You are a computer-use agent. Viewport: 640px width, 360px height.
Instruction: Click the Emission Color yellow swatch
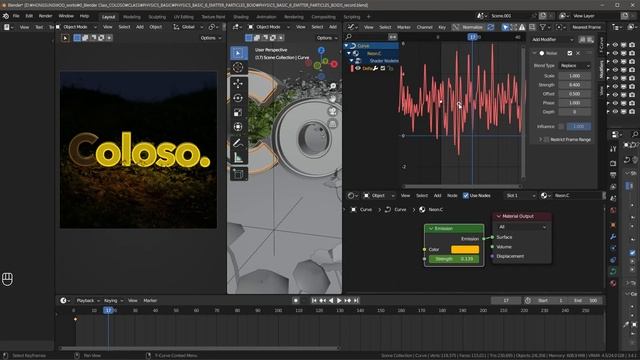tap(465, 249)
